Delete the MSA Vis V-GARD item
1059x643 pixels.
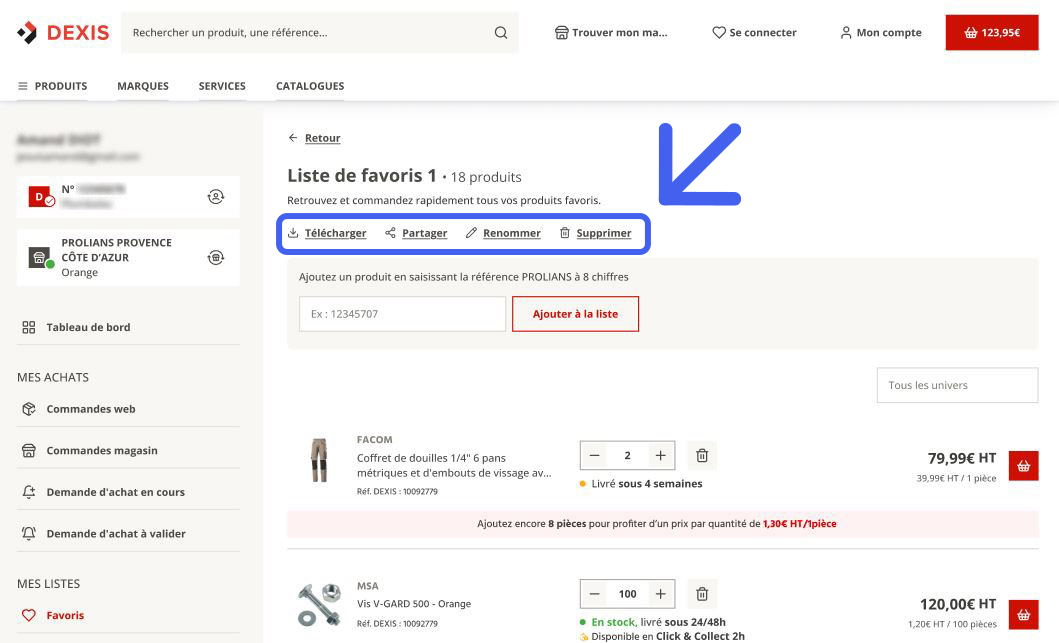click(x=702, y=594)
